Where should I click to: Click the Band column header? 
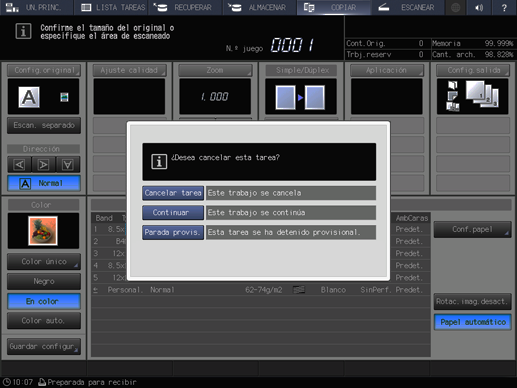[x=104, y=218]
